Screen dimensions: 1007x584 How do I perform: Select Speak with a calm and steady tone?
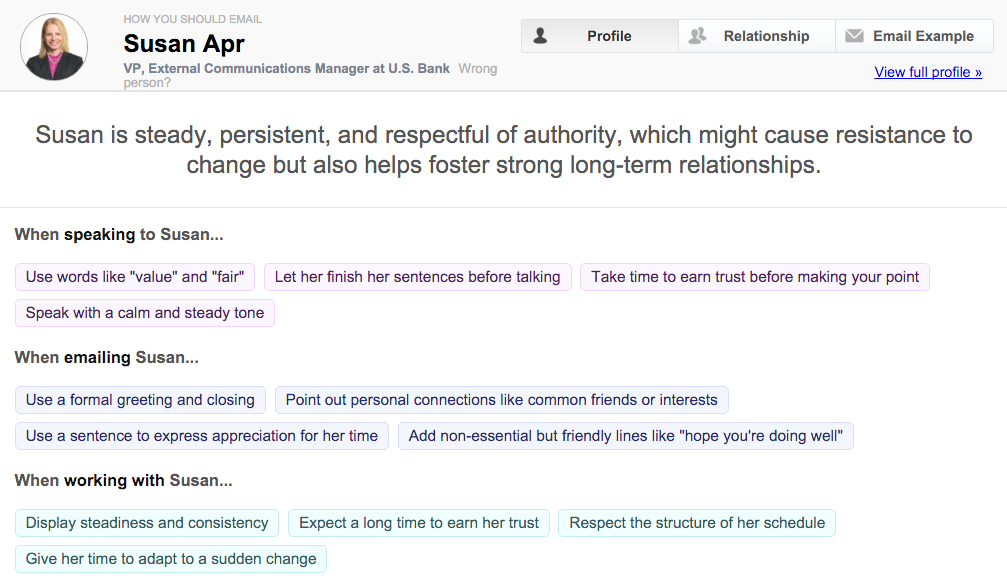coord(144,313)
